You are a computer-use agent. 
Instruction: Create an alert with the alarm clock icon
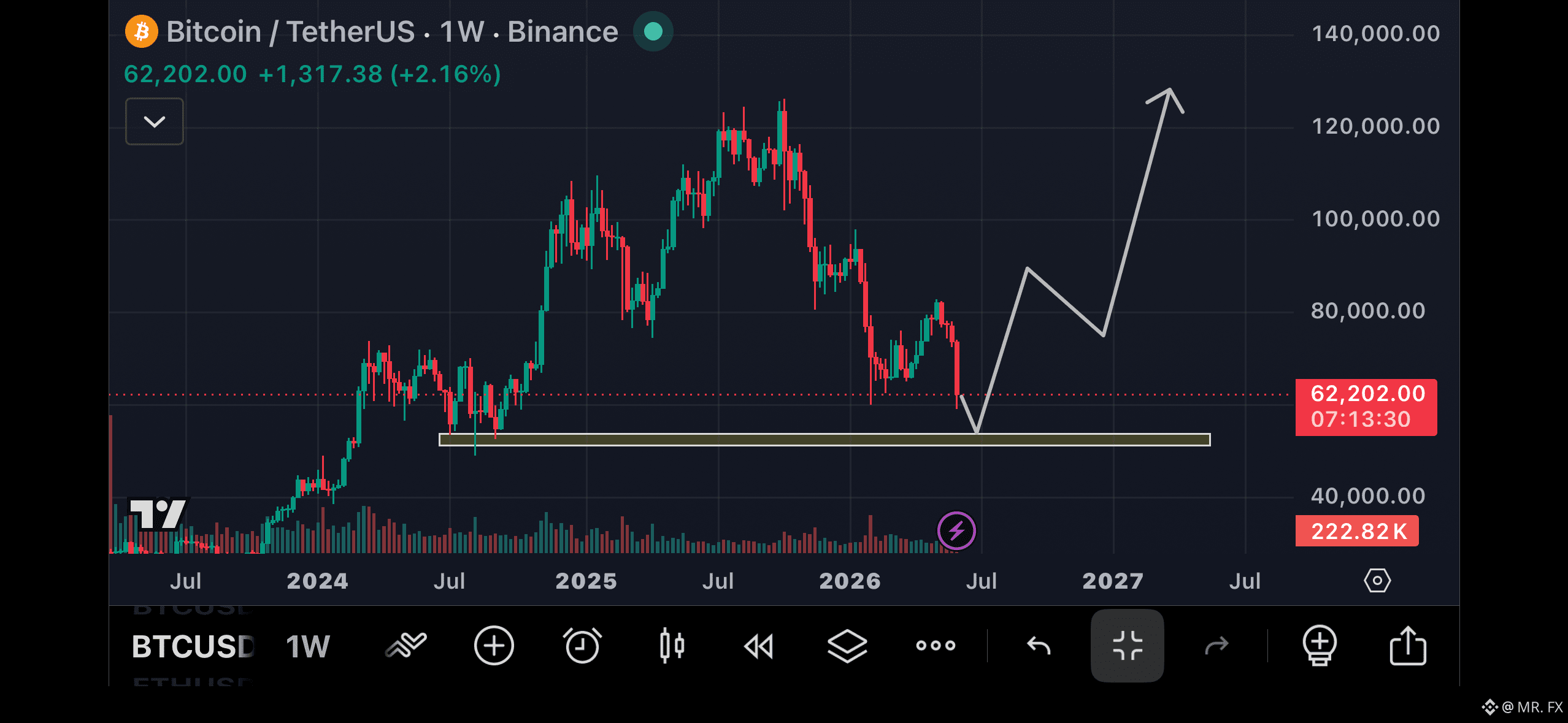[582, 646]
